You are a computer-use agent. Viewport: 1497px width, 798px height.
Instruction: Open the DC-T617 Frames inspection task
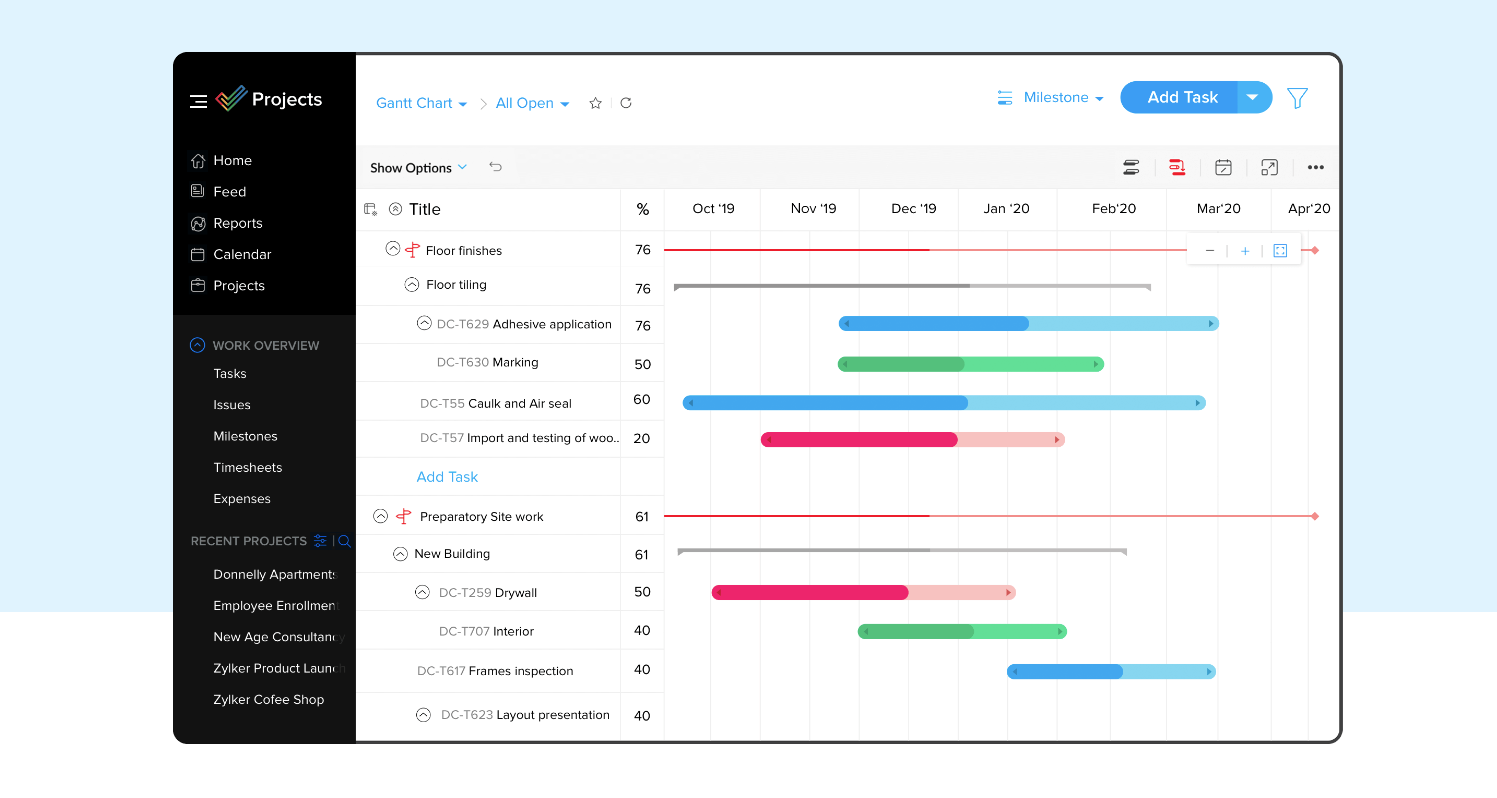495,671
